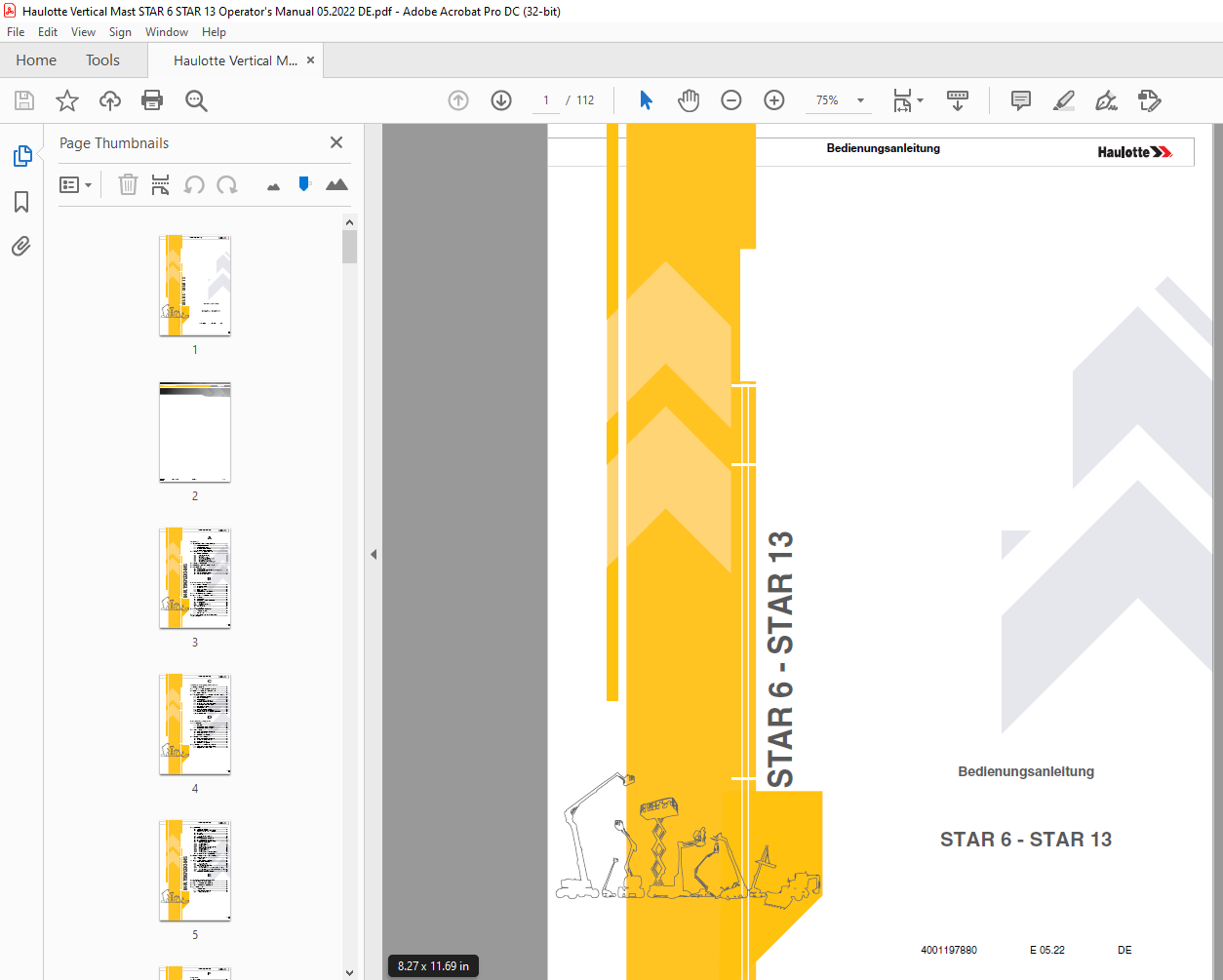Click the insert pages icon
This screenshot has width=1223, height=980.
(161, 184)
